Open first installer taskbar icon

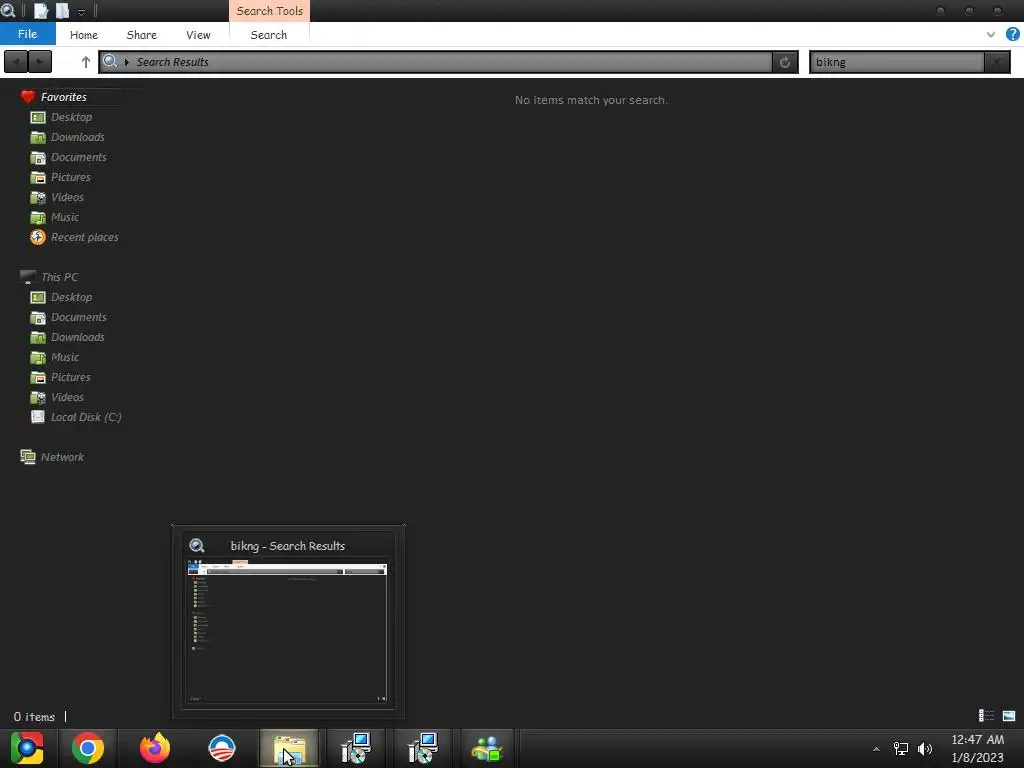[x=356, y=748]
